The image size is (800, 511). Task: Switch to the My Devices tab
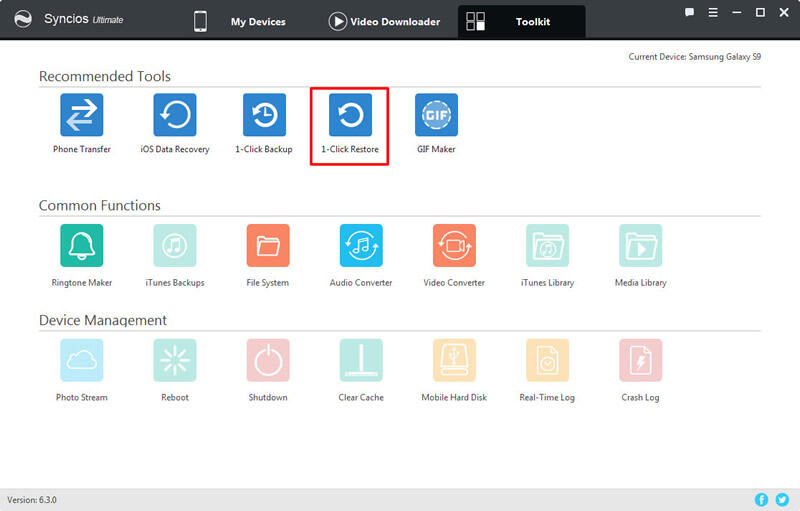(x=240, y=21)
